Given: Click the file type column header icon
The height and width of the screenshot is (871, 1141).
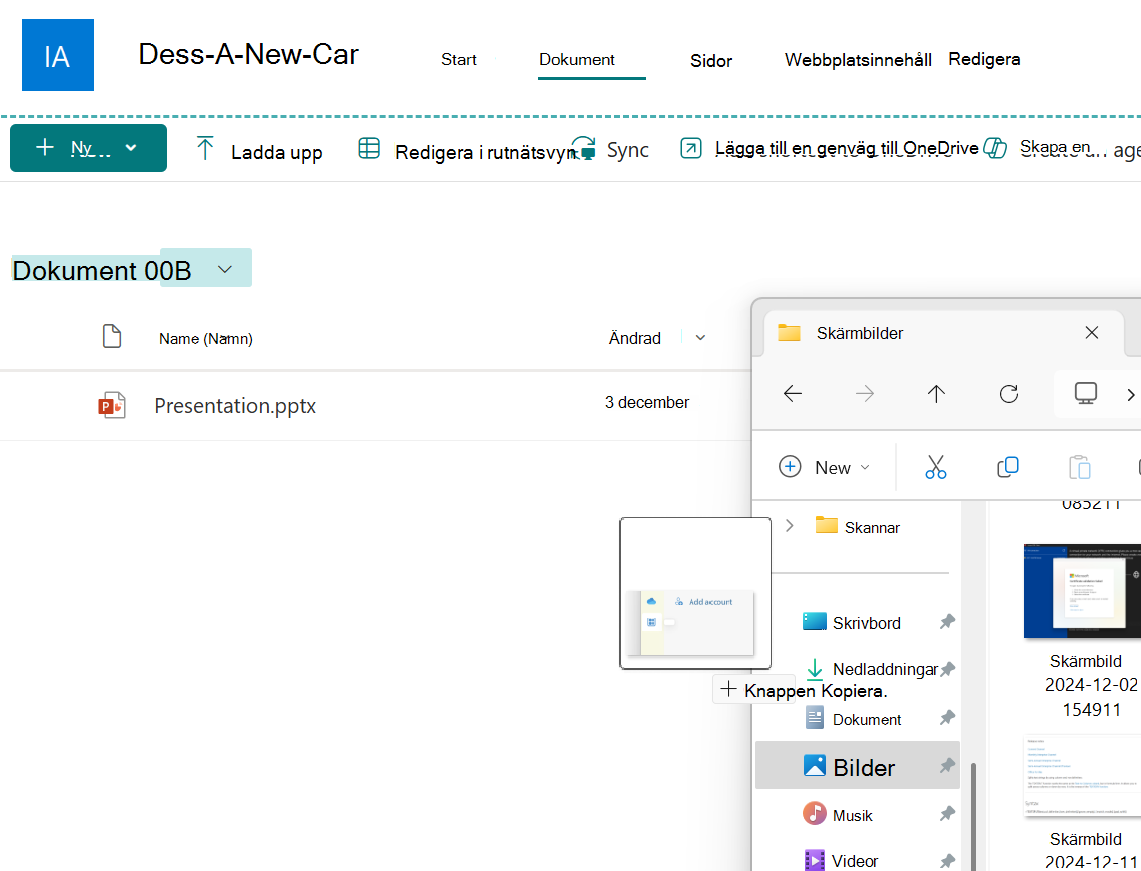Looking at the screenshot, I should 111,336.
